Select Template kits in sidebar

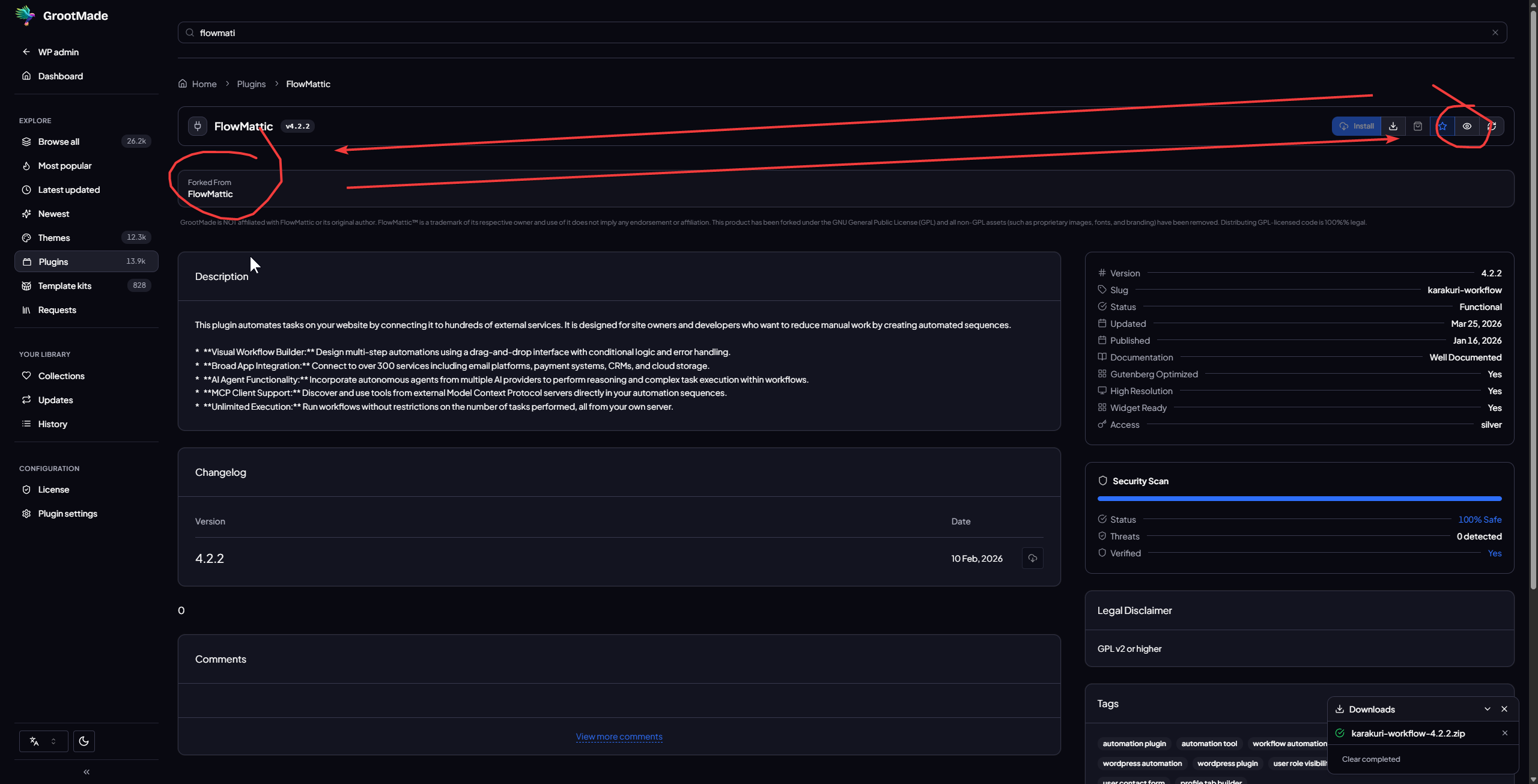click(x=65, y=286)
